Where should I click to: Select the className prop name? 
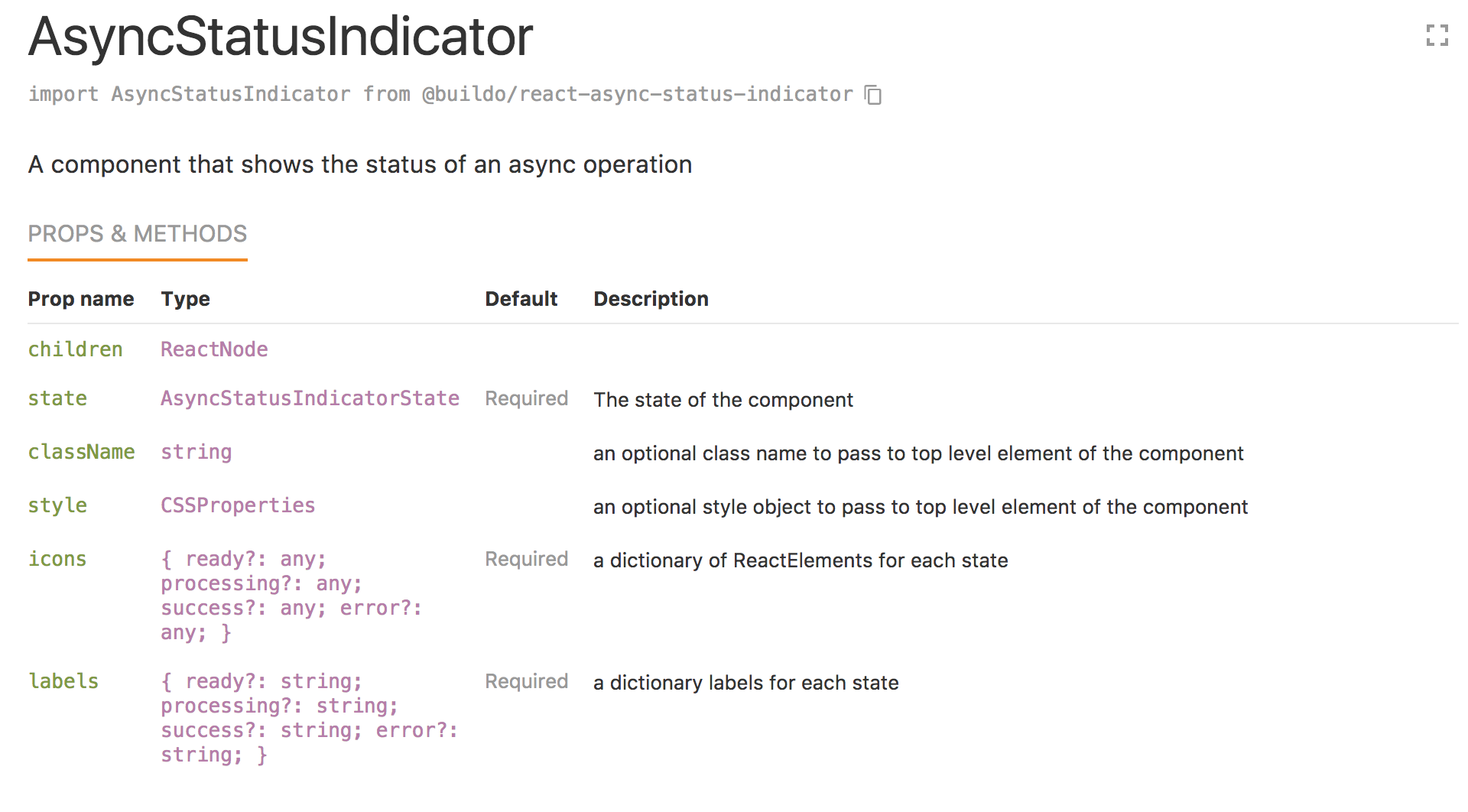[x=81, y=452]
